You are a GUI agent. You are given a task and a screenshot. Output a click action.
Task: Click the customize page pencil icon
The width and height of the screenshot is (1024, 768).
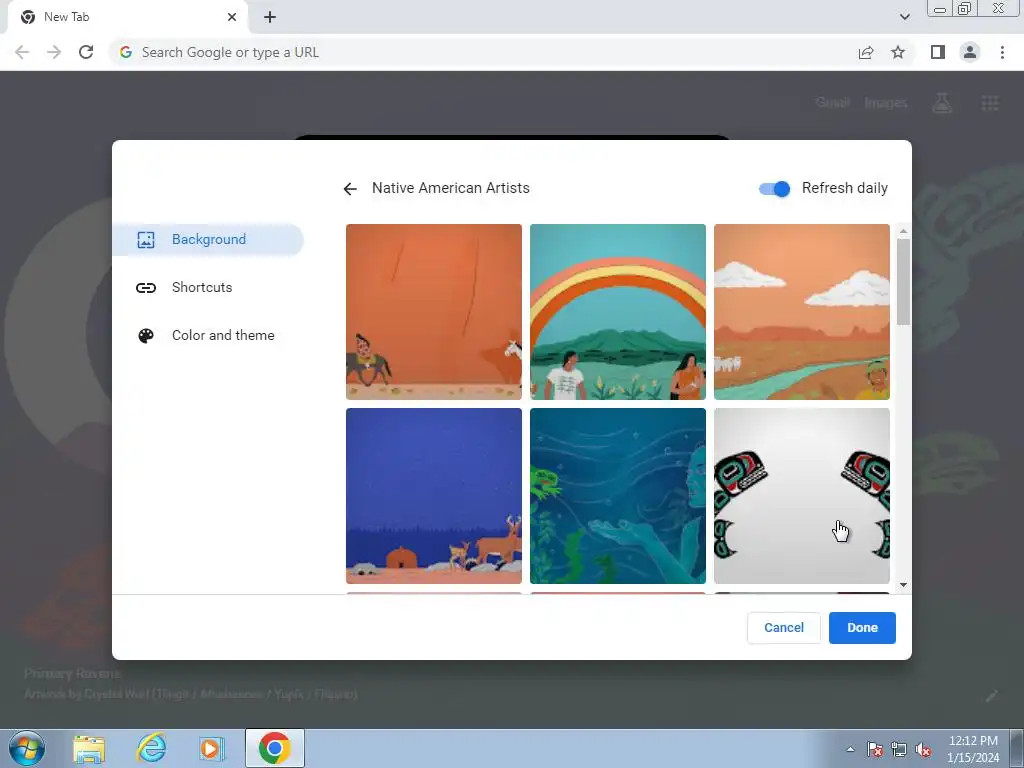[991, 696]
